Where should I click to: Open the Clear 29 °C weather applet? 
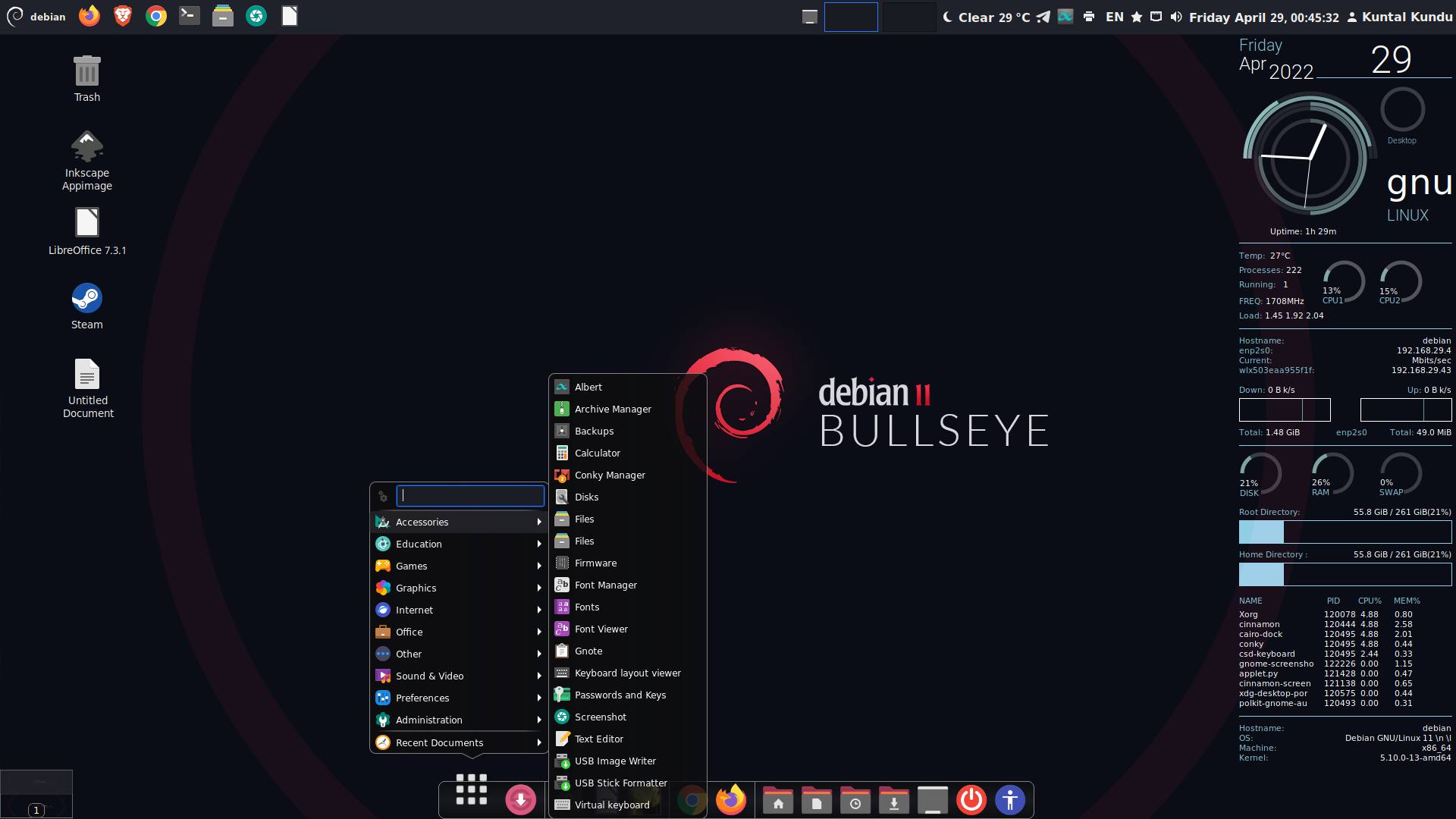(x=987, y=17)
